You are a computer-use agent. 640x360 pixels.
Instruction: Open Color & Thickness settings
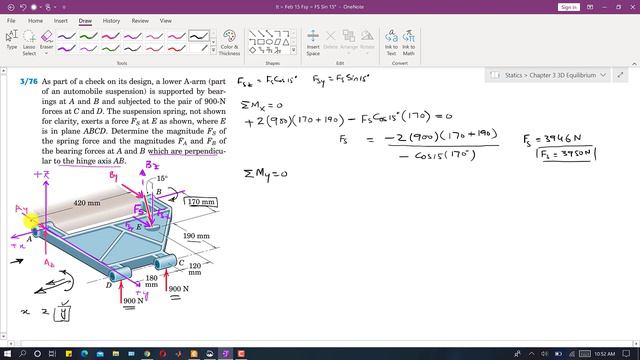[x=229, y=42]
